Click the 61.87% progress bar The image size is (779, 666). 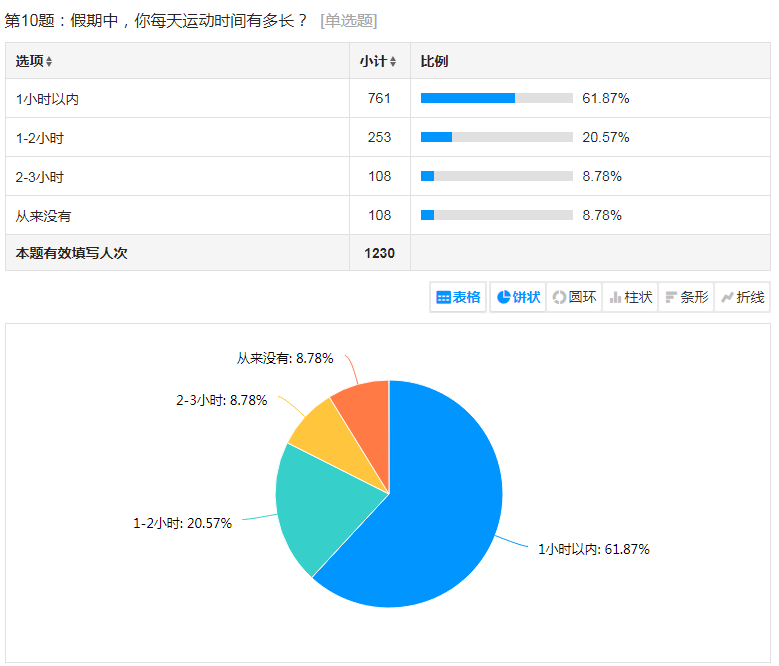pos(496,98)
